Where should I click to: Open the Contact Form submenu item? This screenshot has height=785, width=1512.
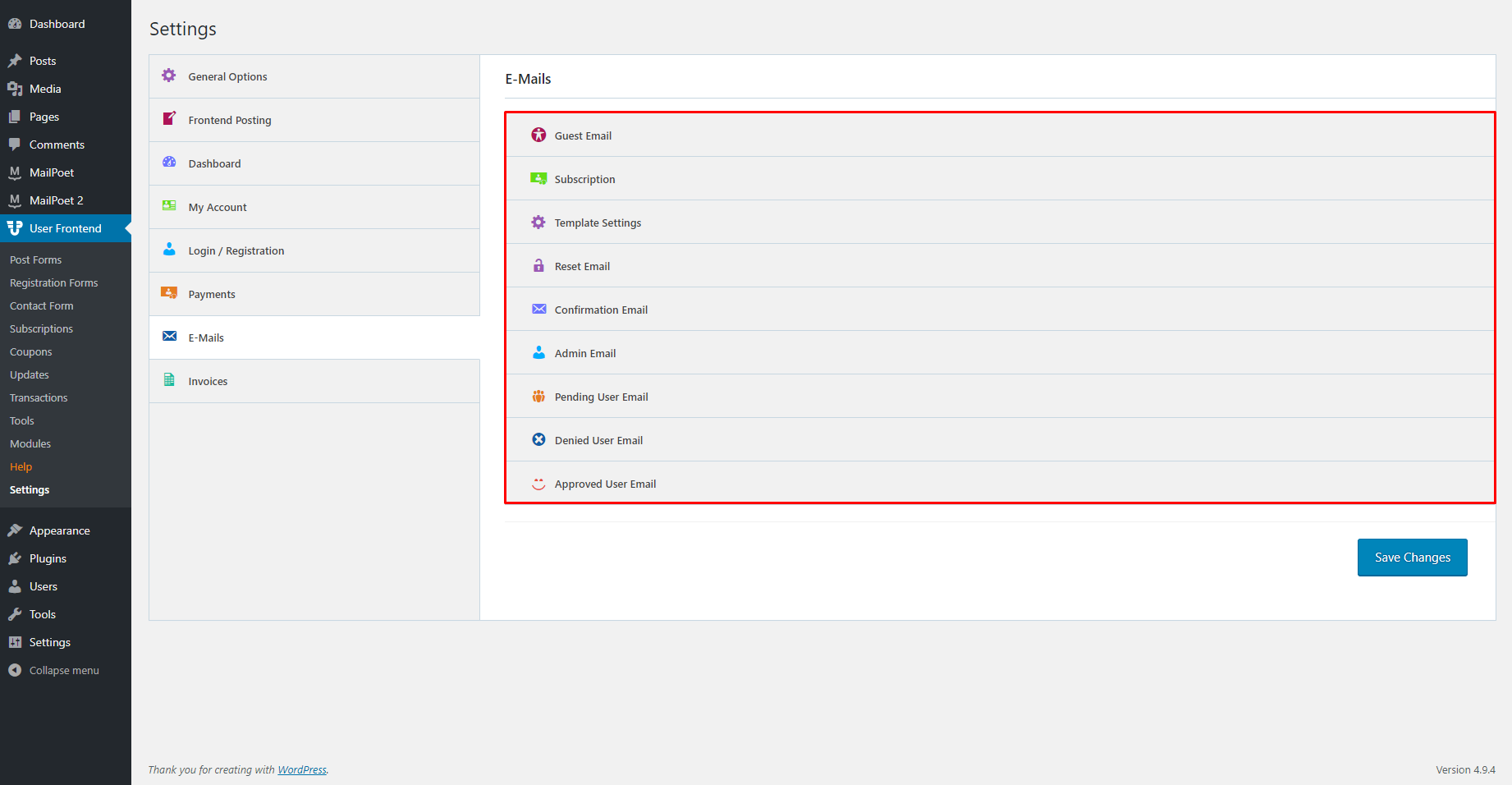tap(41, 305)
